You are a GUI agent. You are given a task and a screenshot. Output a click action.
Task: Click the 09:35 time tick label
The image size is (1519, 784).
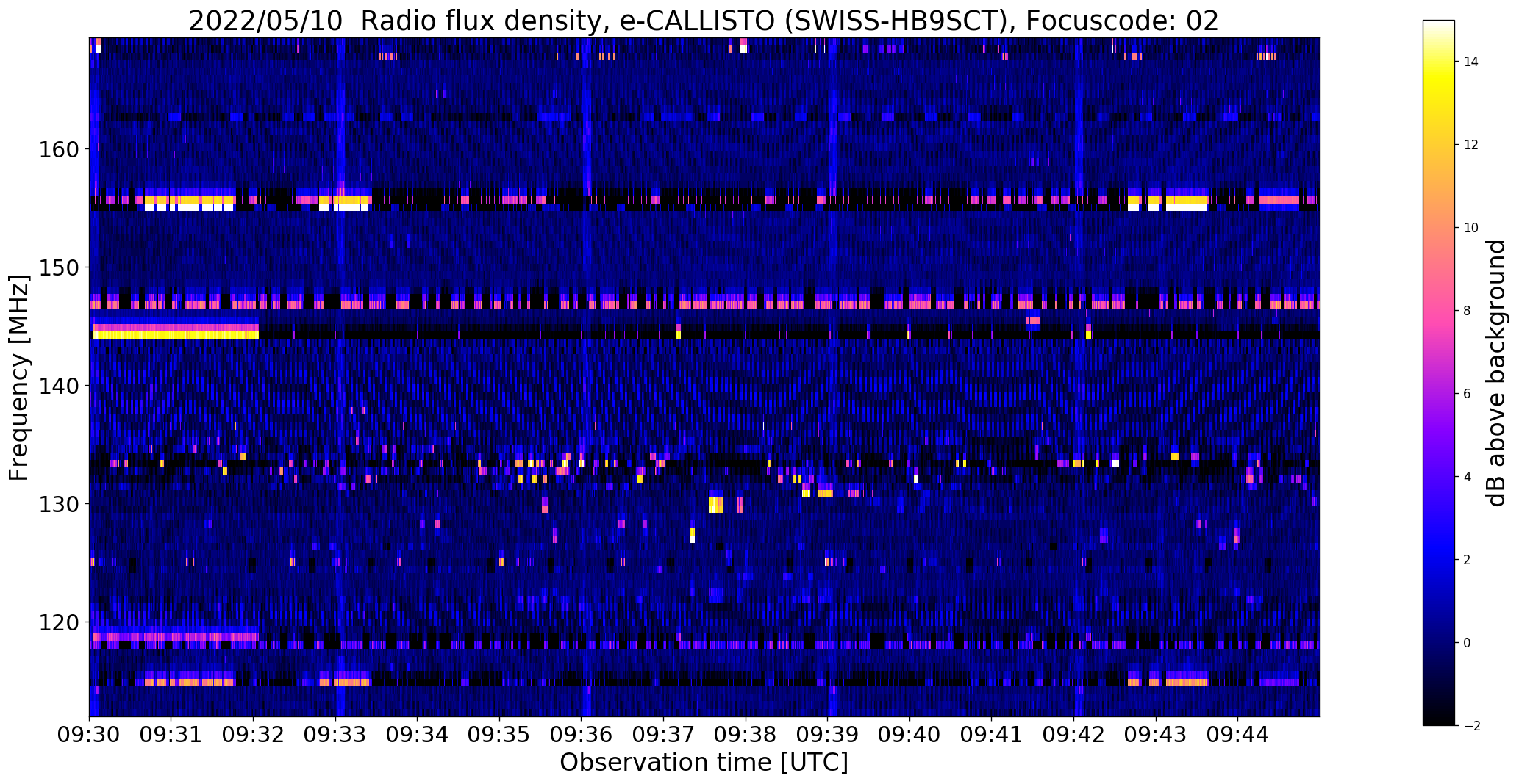[x=499, y=735]
